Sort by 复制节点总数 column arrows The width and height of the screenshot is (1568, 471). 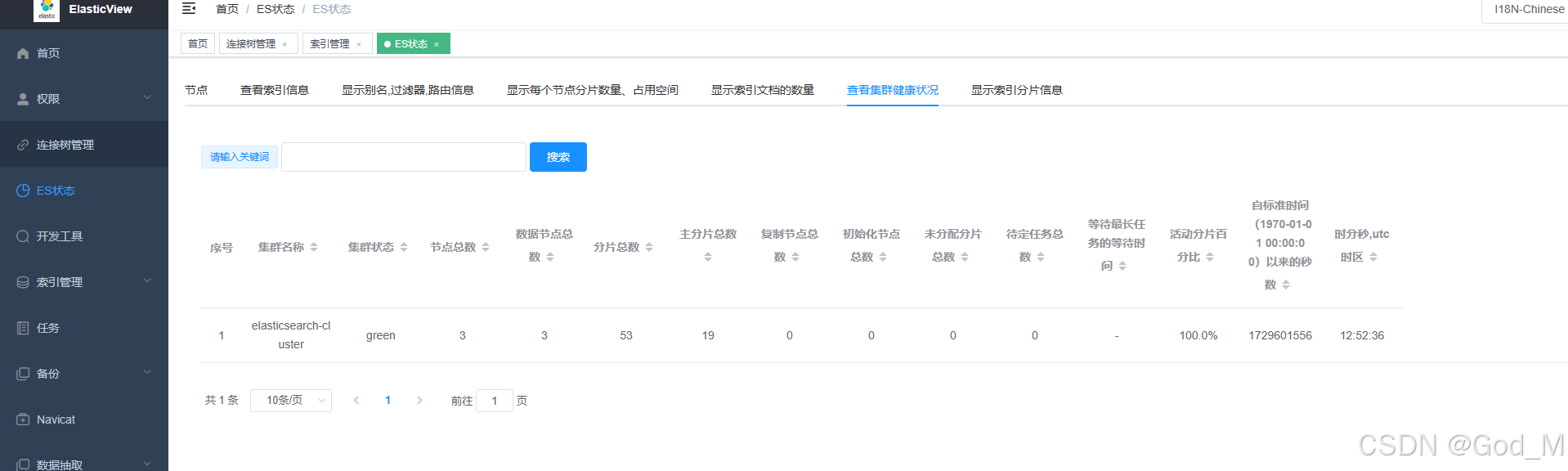point(795,257)
